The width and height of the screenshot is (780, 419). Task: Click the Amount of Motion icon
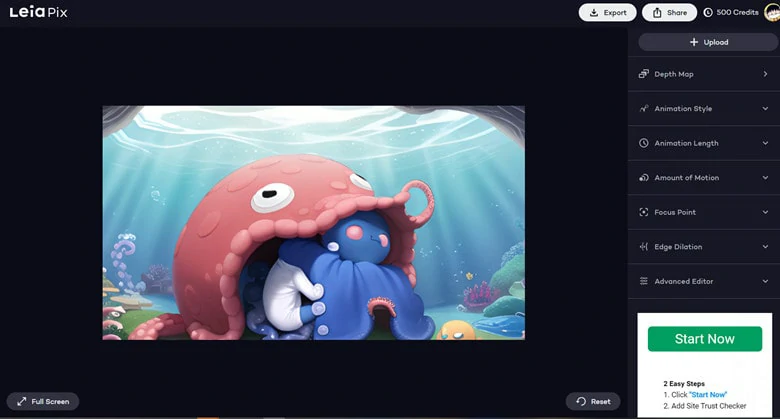point(644,178)
